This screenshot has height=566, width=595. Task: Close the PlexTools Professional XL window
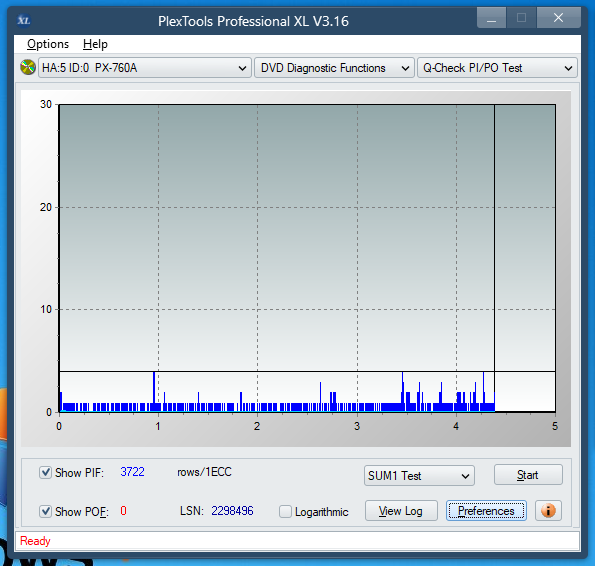pos(559,18)
